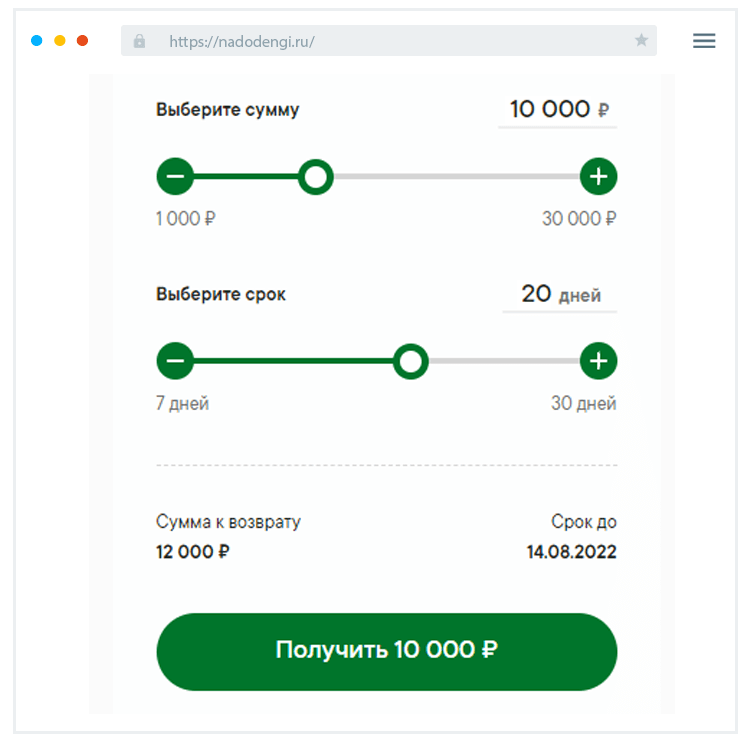Viewport: 751px width, 747px height.
Task: Click the bookmark star in address bar
Action: (x=641, y=41)
